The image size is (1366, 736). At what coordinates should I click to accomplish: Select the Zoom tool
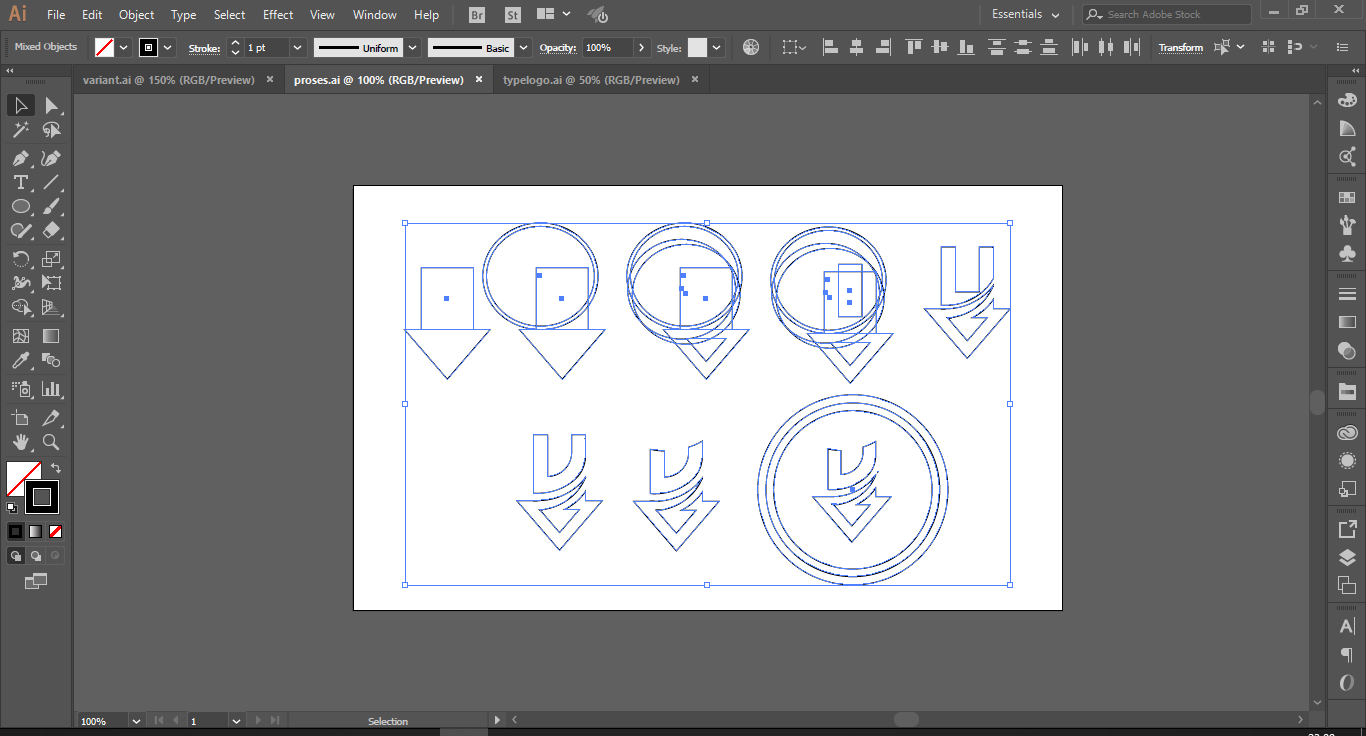tap(52, 442)
